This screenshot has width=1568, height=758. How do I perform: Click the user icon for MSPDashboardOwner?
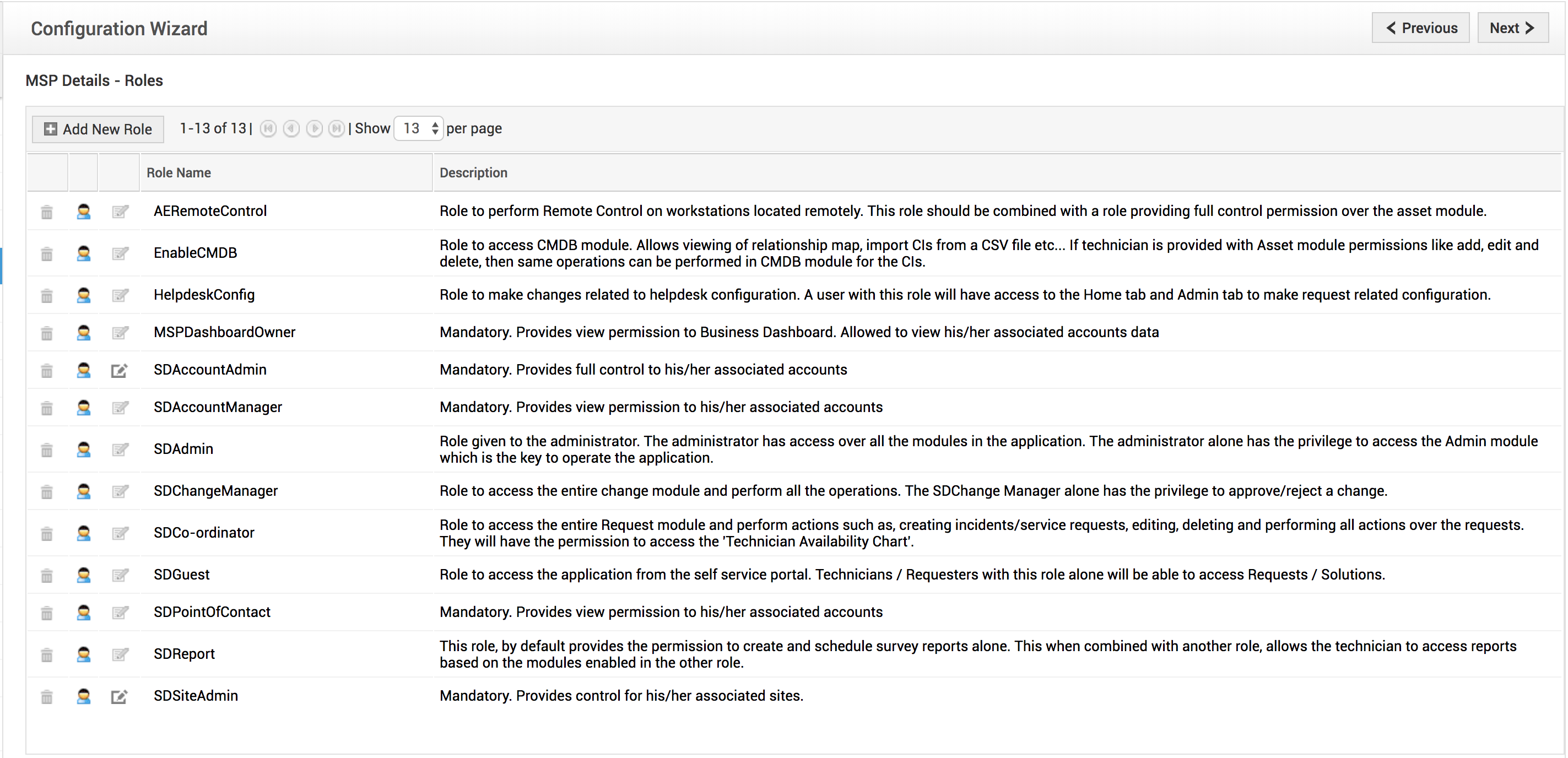coord(83,332)
